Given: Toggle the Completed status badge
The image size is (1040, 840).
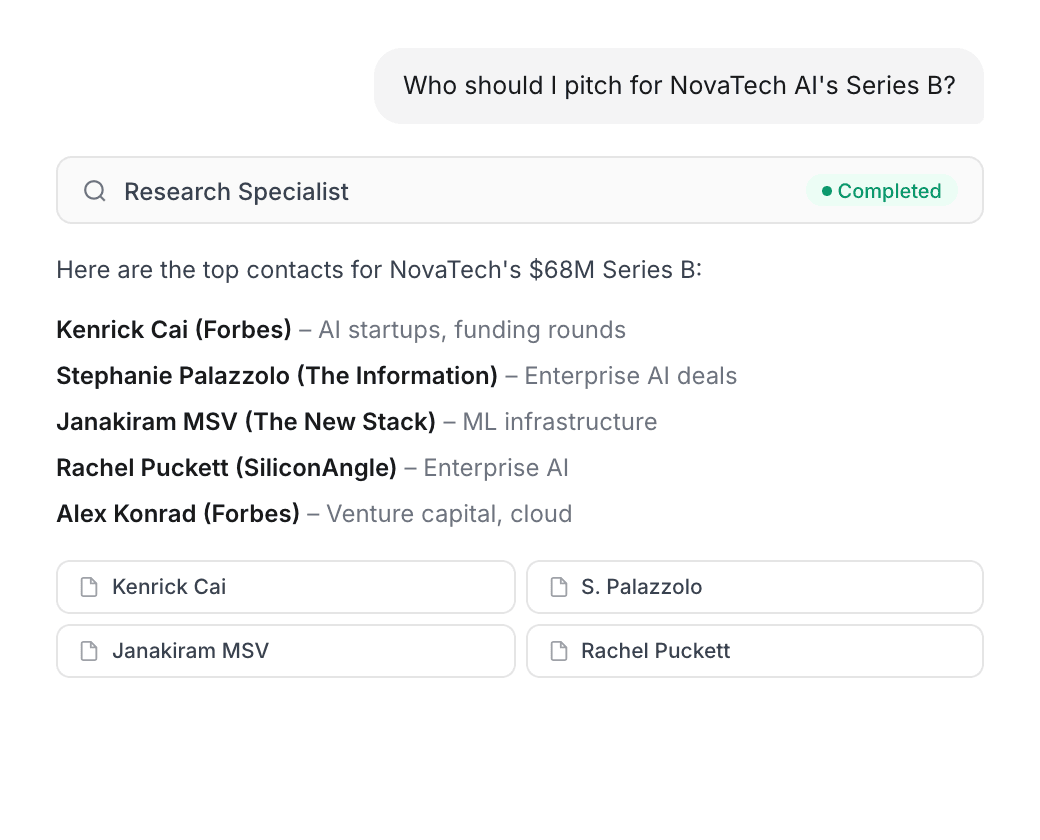Looking at the screenshot, I should 882,190.
